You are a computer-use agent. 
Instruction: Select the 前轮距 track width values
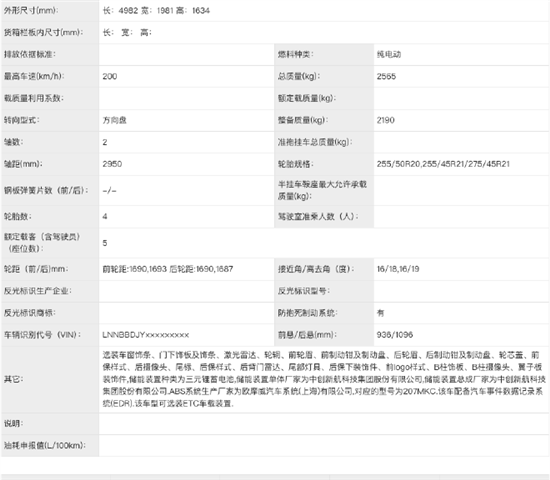[x=134, y=269]
